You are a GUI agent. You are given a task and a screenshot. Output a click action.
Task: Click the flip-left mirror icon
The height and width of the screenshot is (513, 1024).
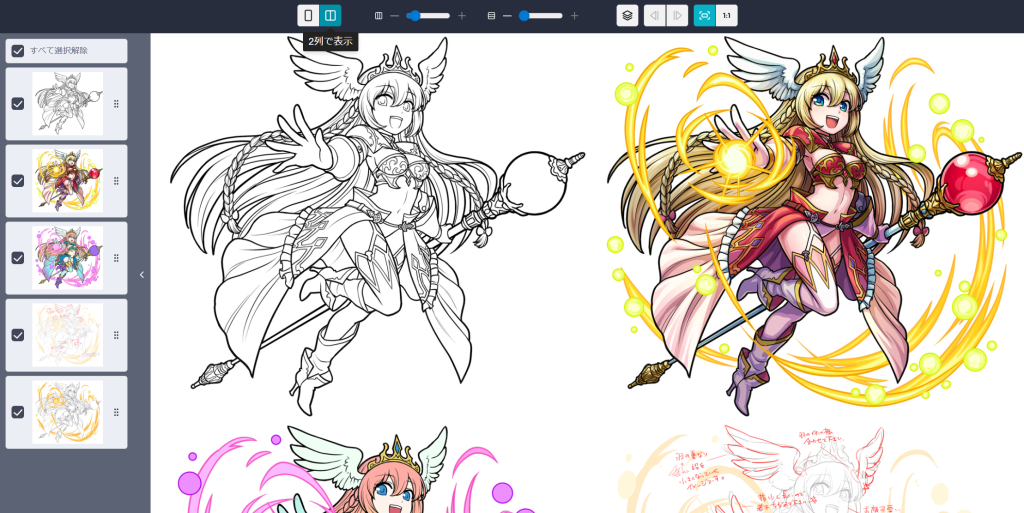[654, 16]
